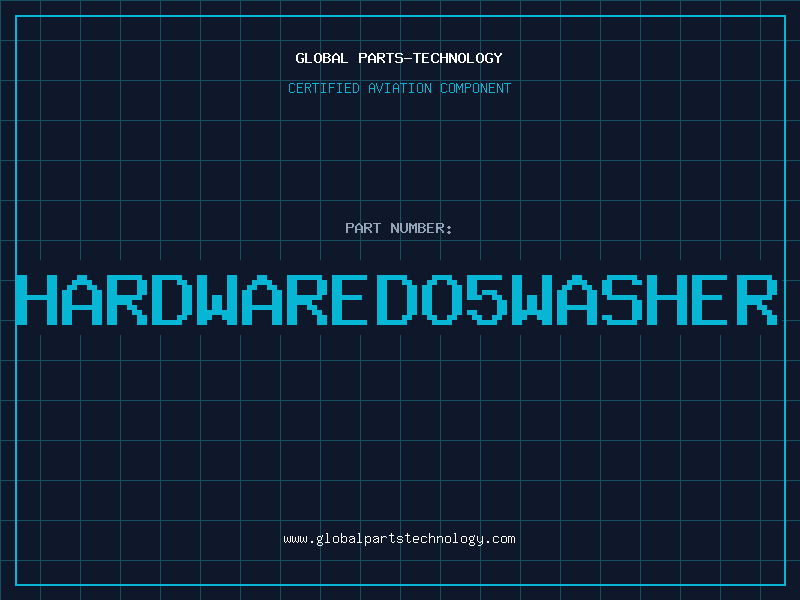800x600 pixels.
Task: Click the www prefix of the website URL
Action: [x=295, y=538]
